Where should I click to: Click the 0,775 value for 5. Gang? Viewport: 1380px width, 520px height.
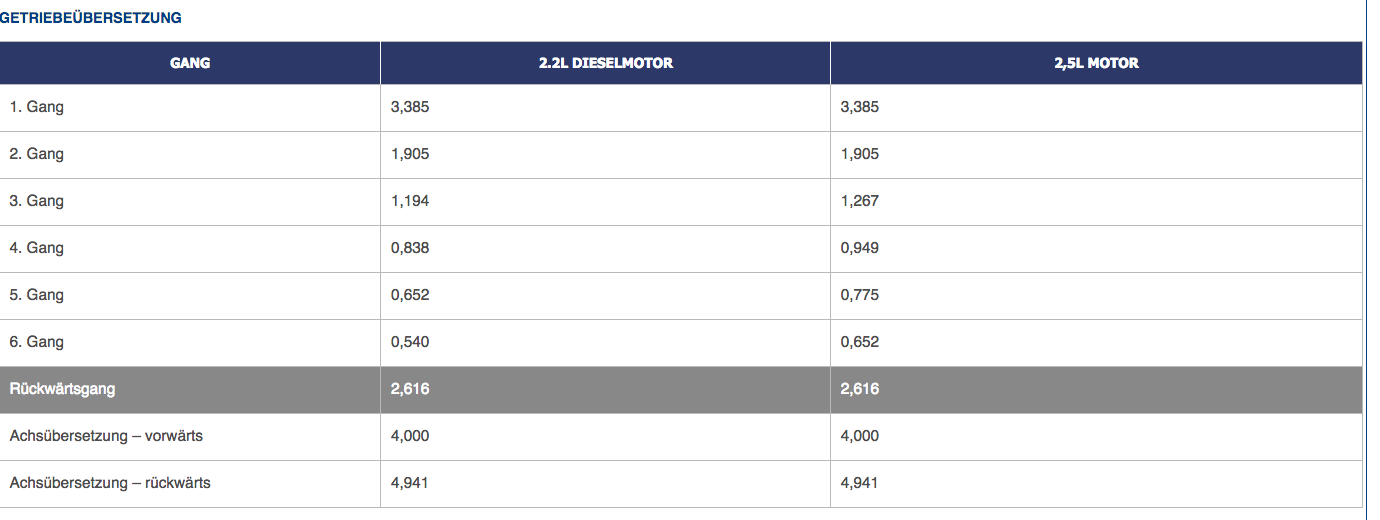click(x=860, y=295)
